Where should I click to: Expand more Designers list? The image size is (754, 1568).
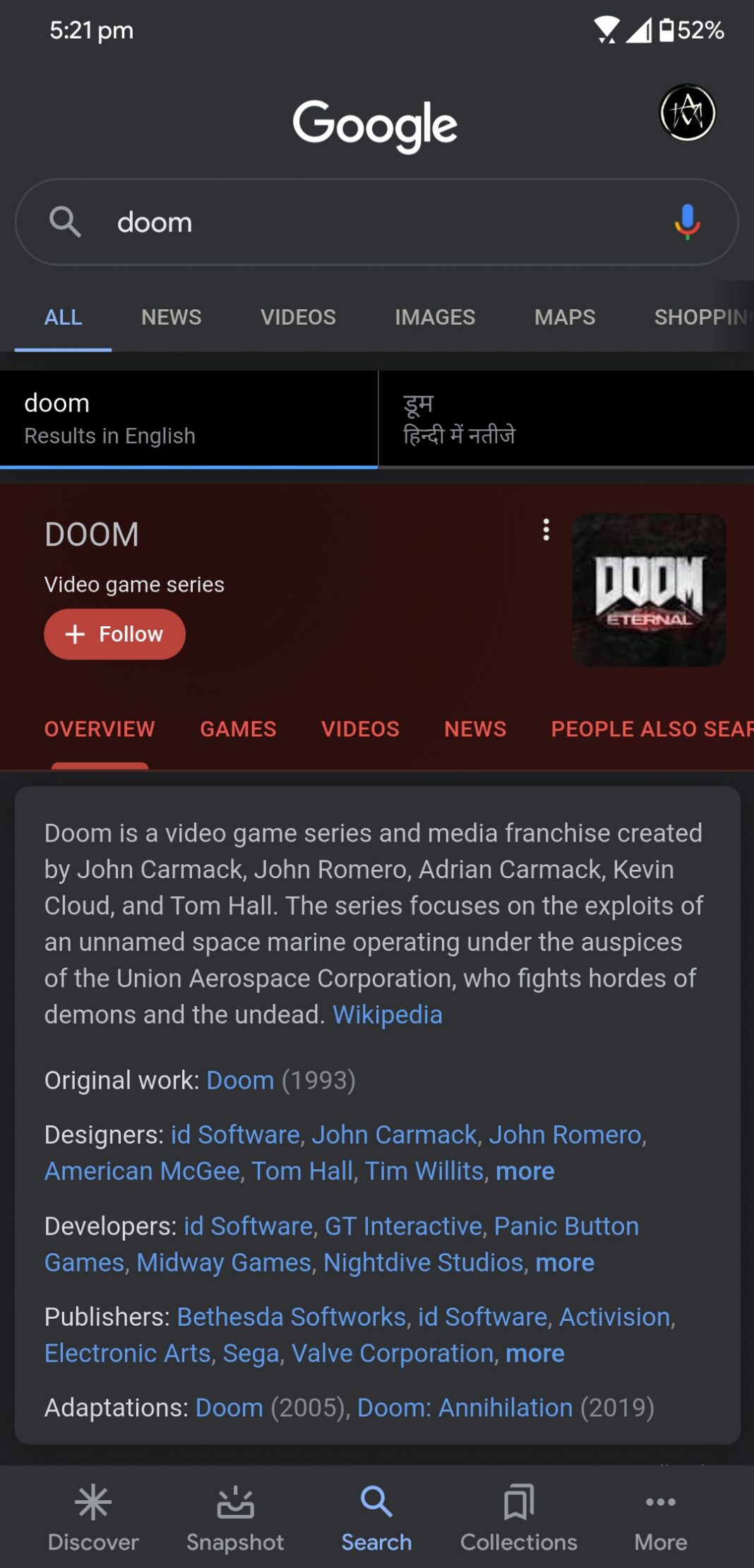coord(525,1171)
